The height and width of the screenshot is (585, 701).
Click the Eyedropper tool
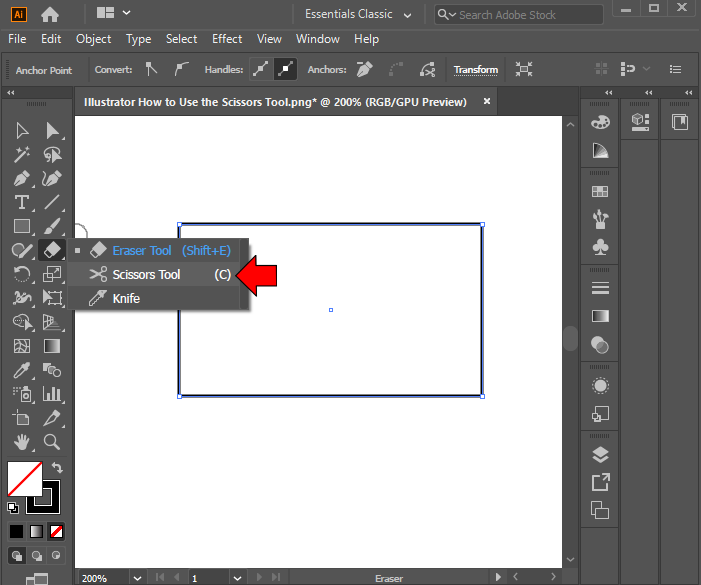tap(22, 370)
